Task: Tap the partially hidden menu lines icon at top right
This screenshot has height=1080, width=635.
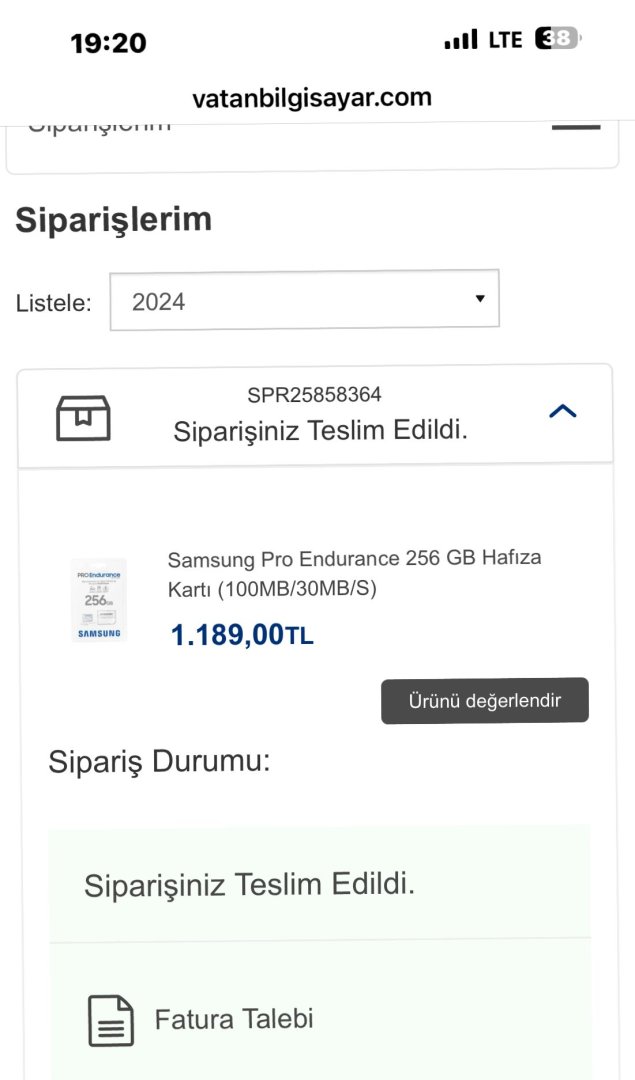Action: 577,127
